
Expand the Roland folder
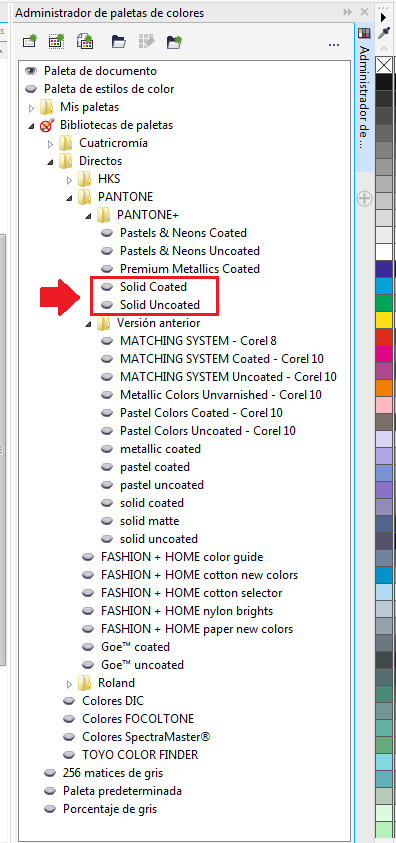tap(69, 684)
